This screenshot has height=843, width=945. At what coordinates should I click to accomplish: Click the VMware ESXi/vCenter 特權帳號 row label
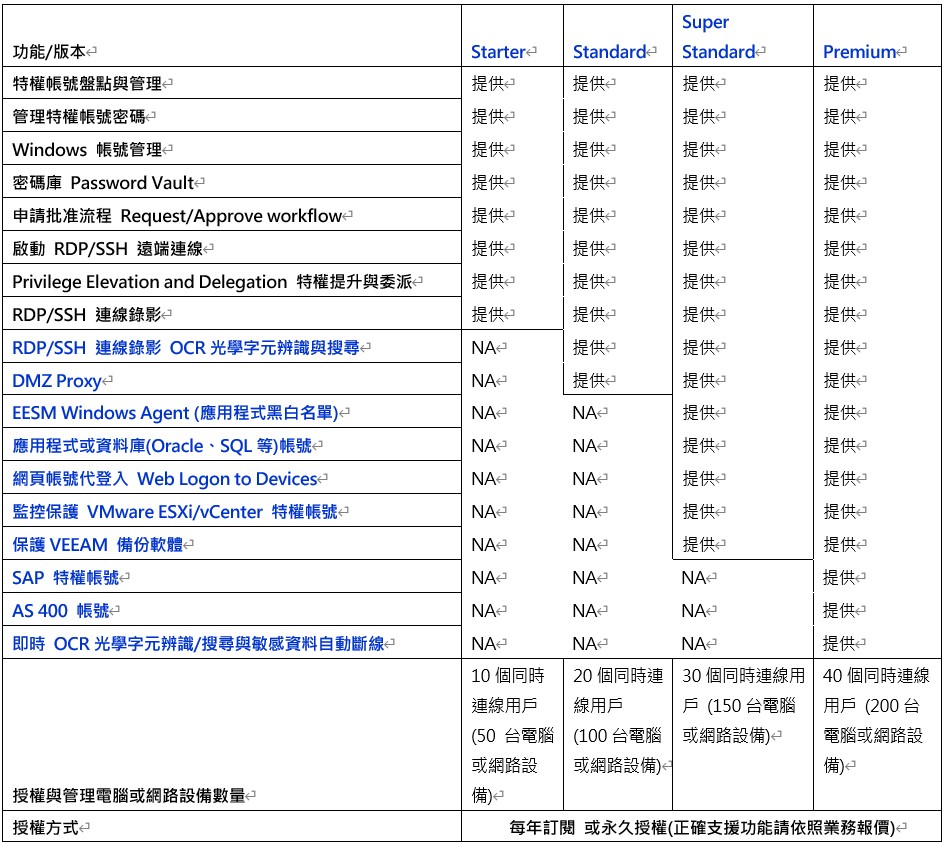click(x=175, y=512)
